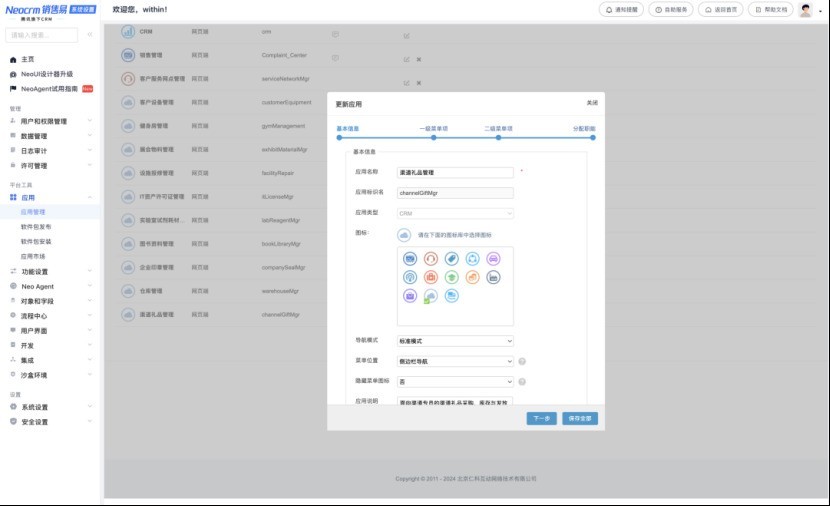Pick the green graduation cap icon
The width and height of the screenshot is (830, 506).
452,277
